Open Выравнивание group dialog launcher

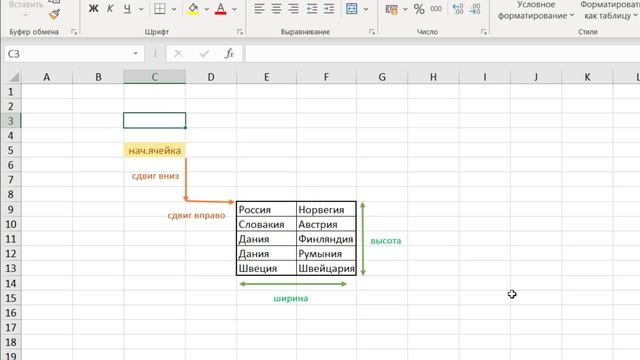372,32
